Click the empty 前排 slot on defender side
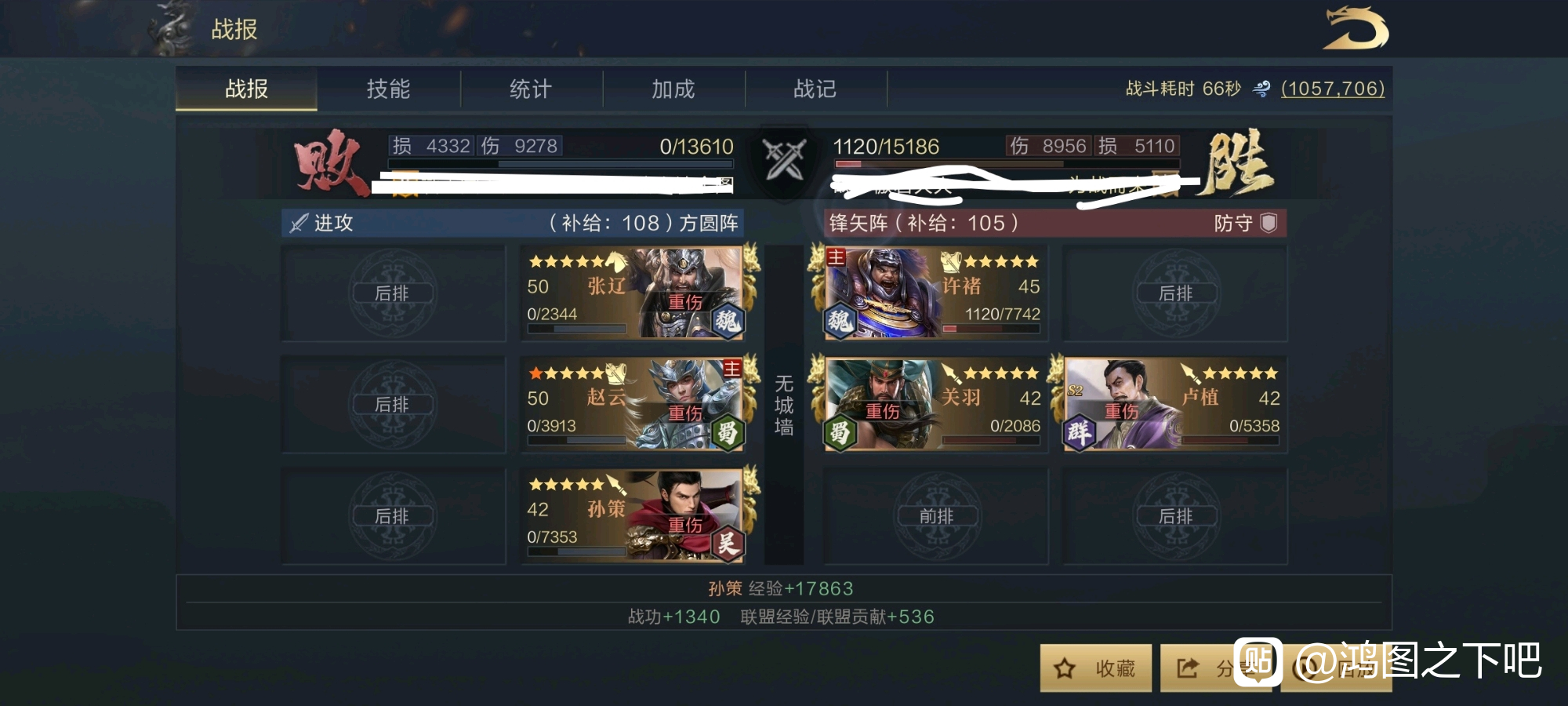 (x=936, y=516)
